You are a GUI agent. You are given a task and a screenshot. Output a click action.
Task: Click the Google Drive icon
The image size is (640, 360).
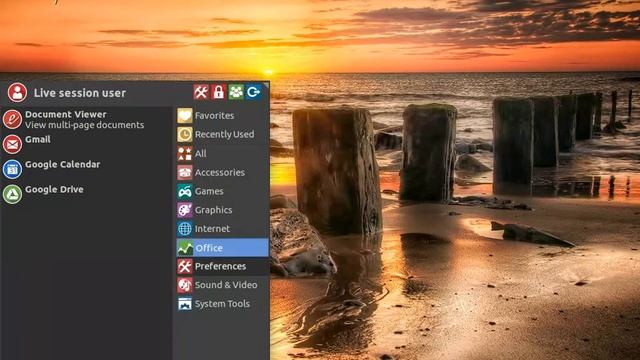pyautogui.click(x=12, y=194)
